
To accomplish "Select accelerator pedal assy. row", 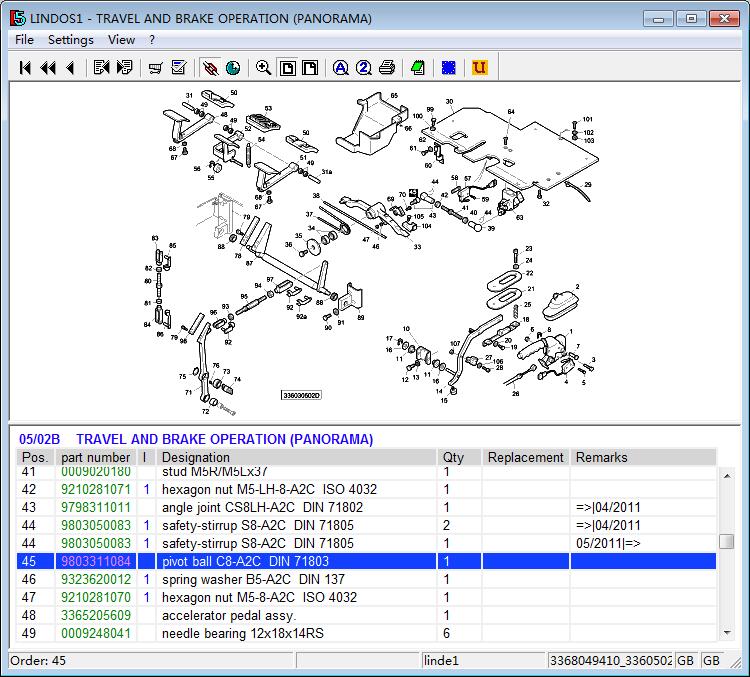I will point(366,615).
